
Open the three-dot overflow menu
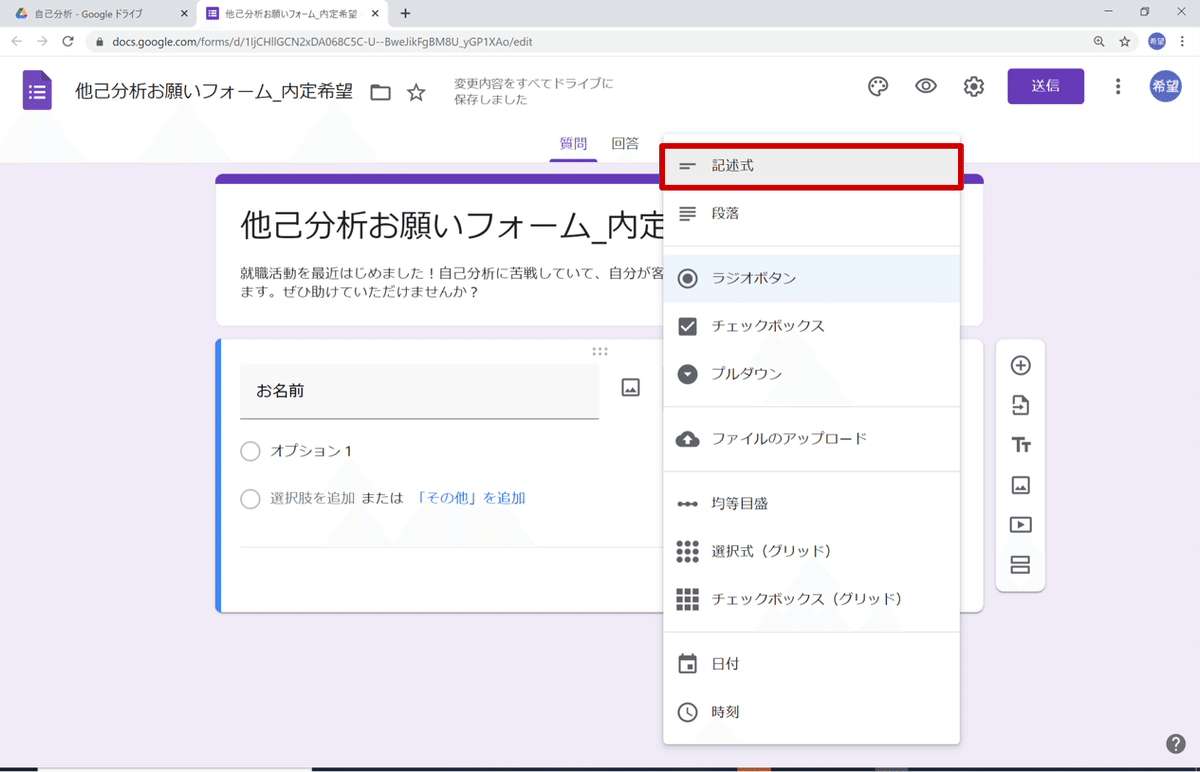(x=1117, y=86)
